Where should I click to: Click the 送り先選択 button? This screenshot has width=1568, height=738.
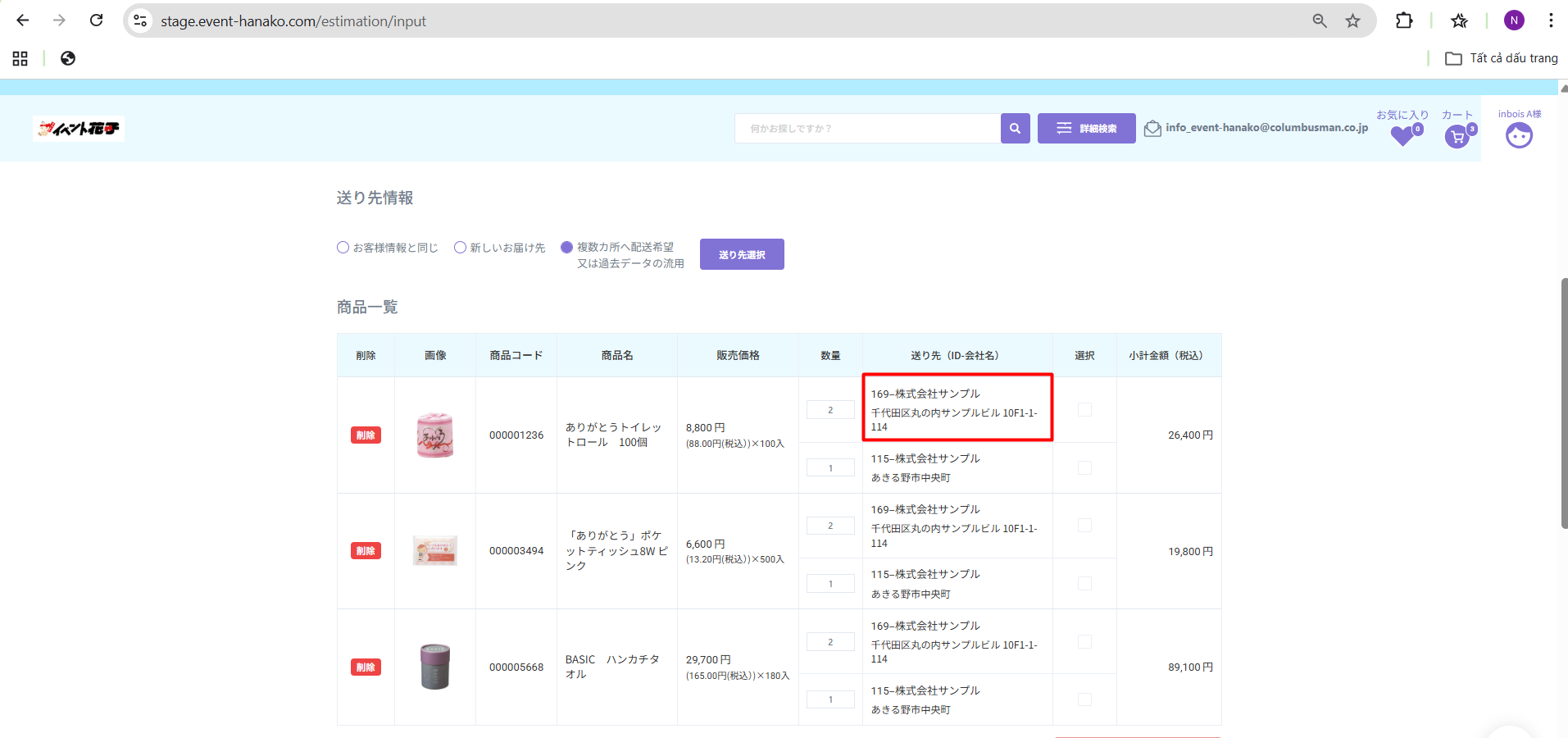click(x=742, y=254)
